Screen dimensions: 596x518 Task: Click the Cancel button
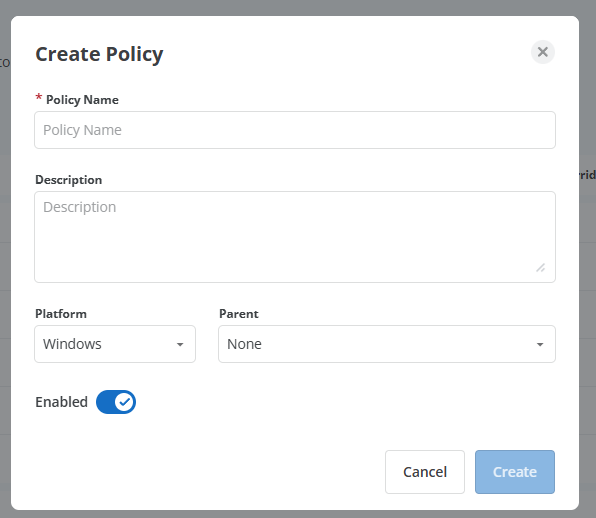point(425,472)
